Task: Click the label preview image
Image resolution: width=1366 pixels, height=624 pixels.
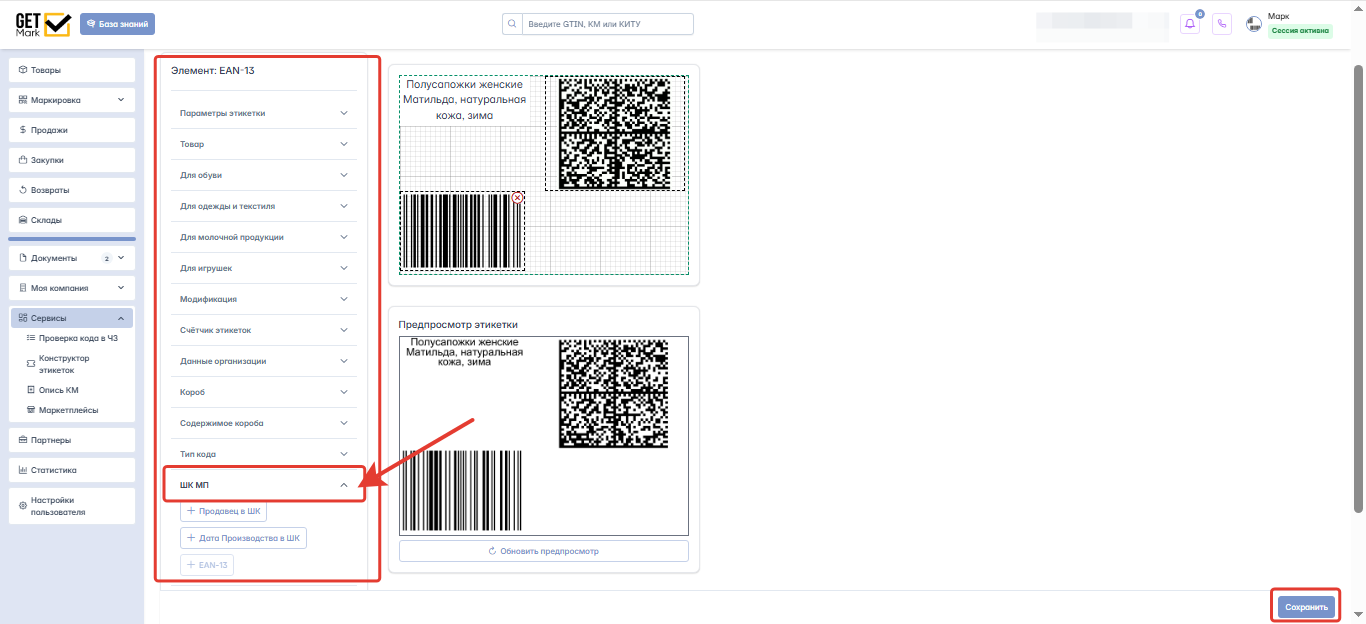Action: tap(543, 435)
